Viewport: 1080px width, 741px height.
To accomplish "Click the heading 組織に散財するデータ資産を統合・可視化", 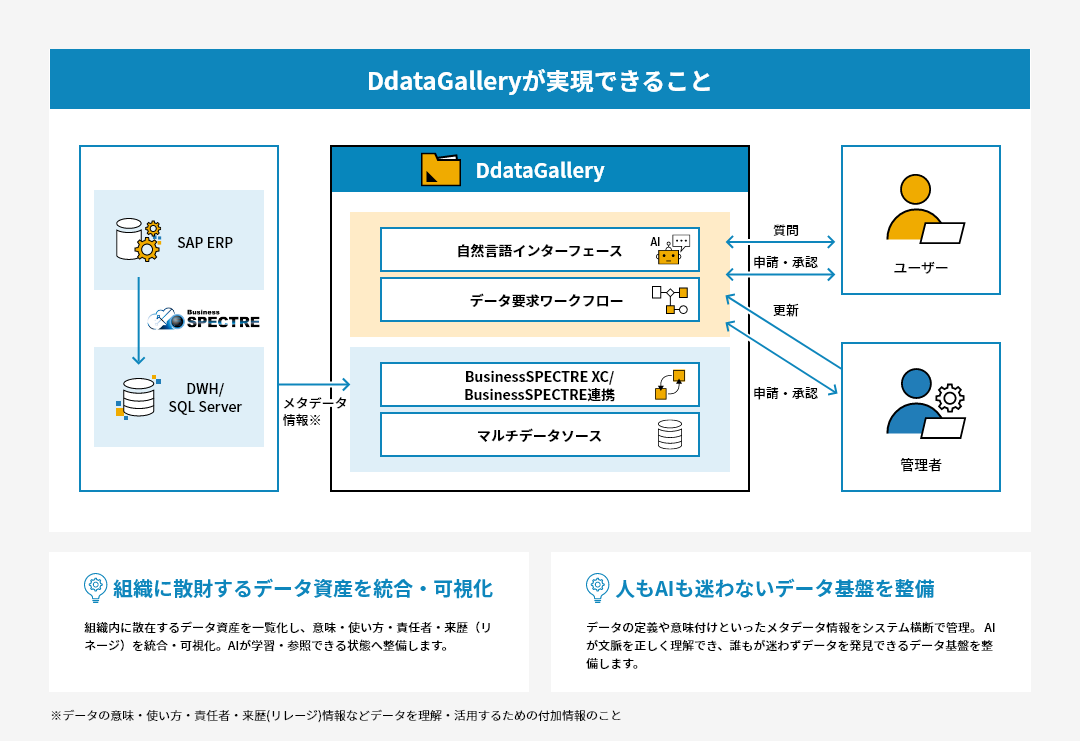I will point(303,589).
